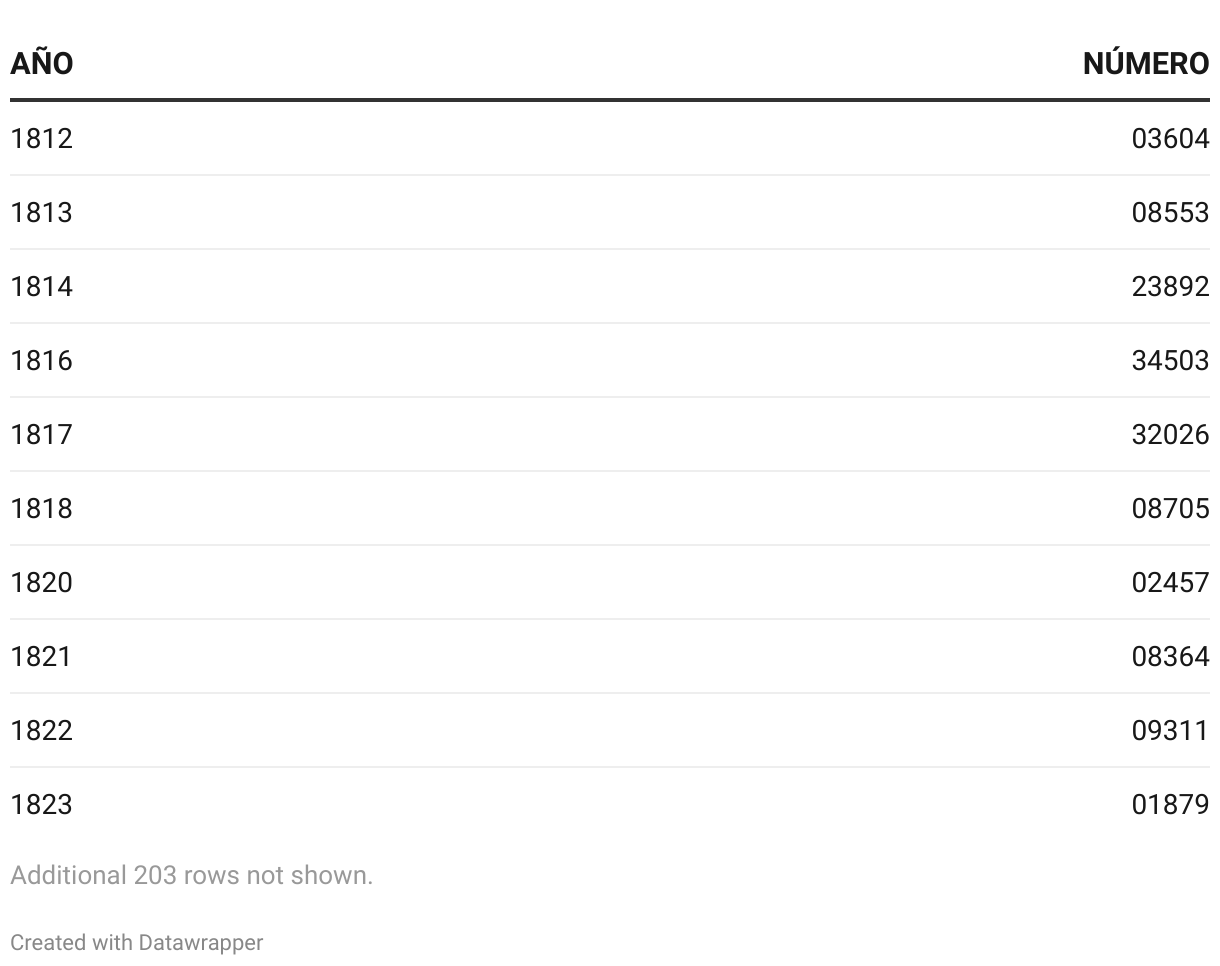Click the number 08705 value
The height and width of the screenshot is (966, 1220).
coord(1170,508)
